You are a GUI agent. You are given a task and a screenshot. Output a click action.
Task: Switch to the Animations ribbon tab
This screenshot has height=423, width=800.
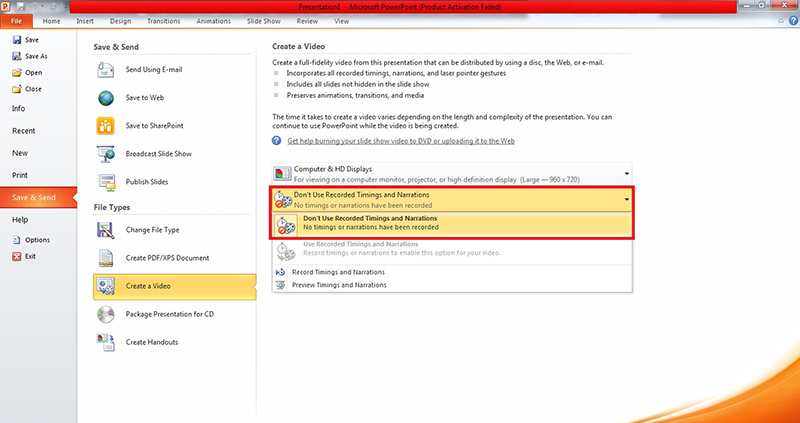214,21
